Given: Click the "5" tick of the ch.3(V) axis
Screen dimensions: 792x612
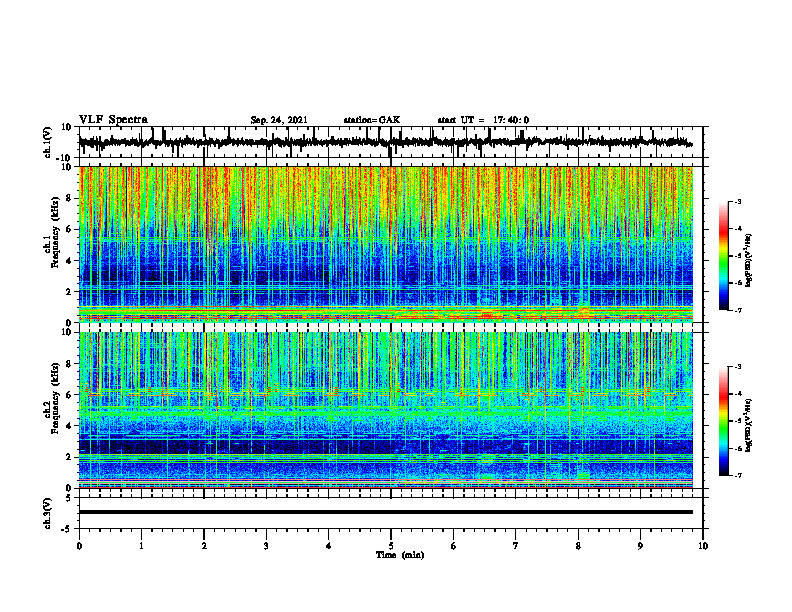Looking at the screenshot, I should click(x=70, y=497).
